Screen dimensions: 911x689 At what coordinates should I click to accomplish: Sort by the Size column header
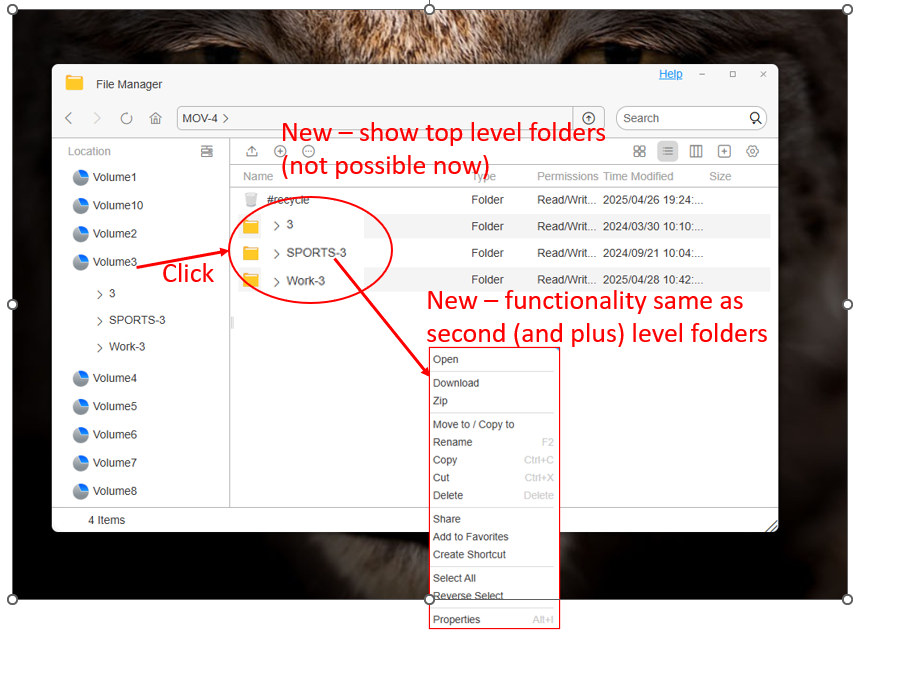[x=720, y=177]
